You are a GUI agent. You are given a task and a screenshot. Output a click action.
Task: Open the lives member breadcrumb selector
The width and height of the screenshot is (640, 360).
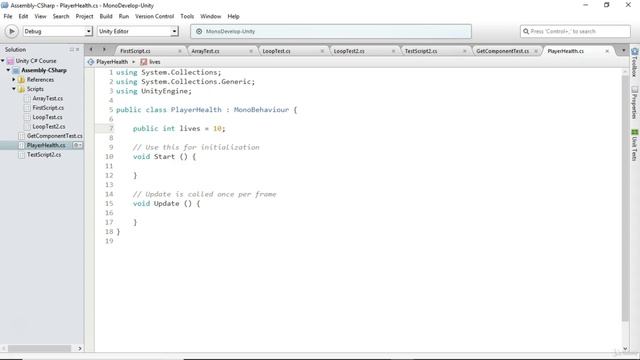coord(150,62)
